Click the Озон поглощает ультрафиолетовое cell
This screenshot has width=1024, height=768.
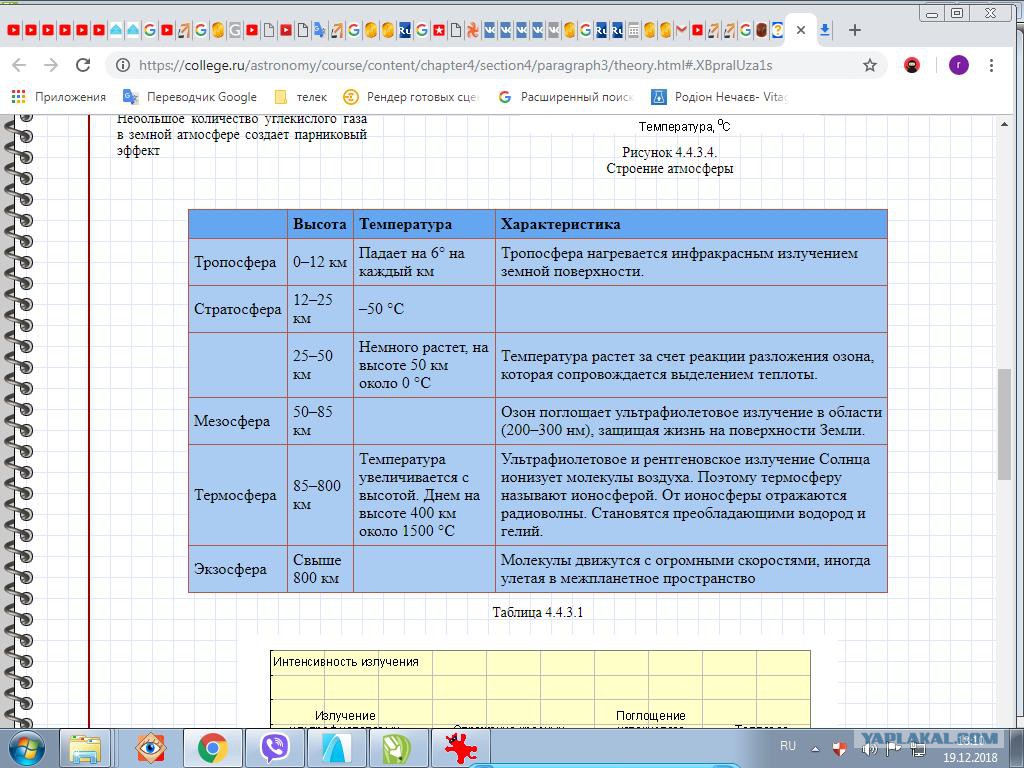(x=691, y=421)
